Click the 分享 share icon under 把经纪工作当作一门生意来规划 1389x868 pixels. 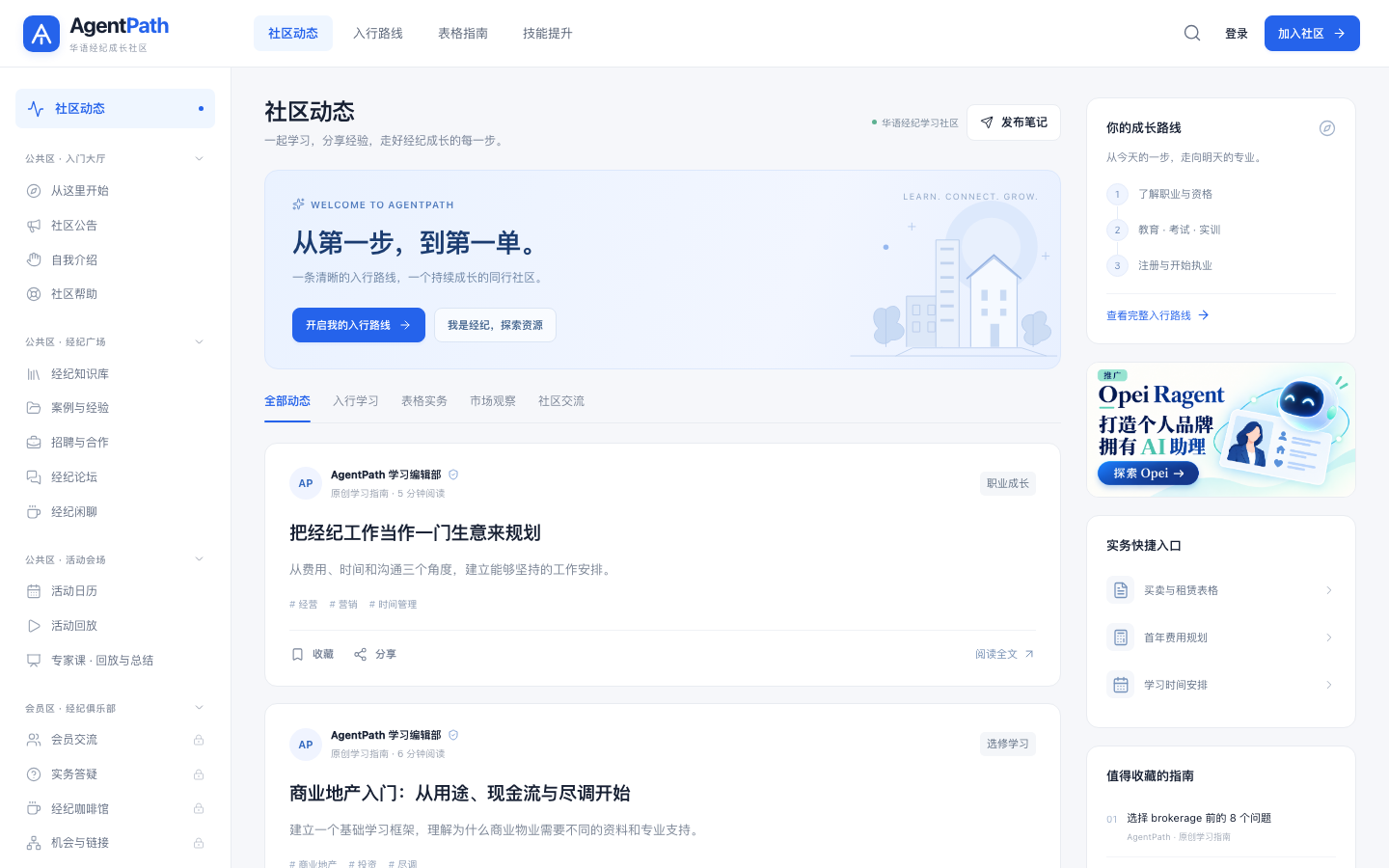pyautogui.click(x=360, y=654)
